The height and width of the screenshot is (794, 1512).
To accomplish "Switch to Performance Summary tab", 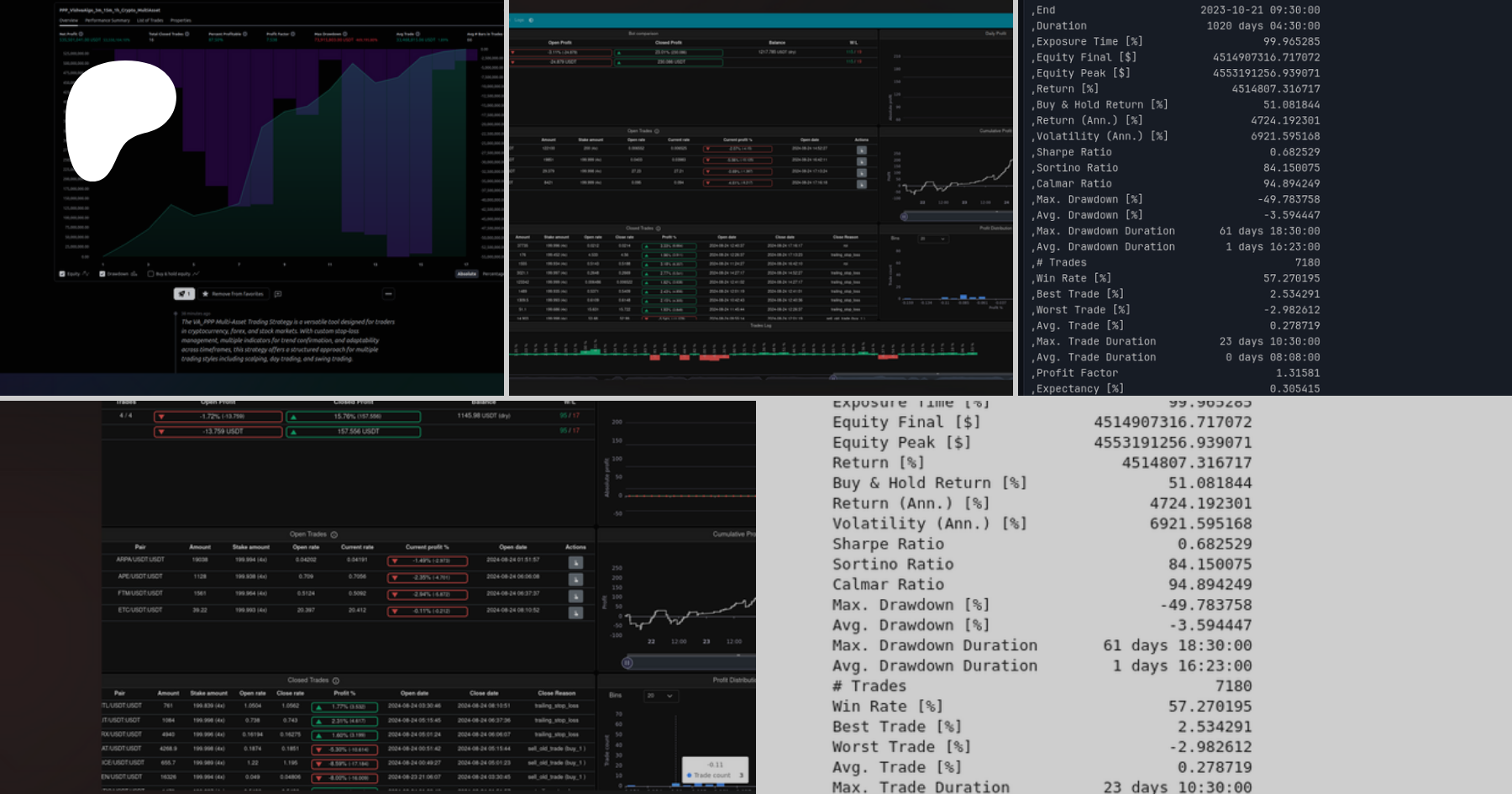I will (107, 20).
